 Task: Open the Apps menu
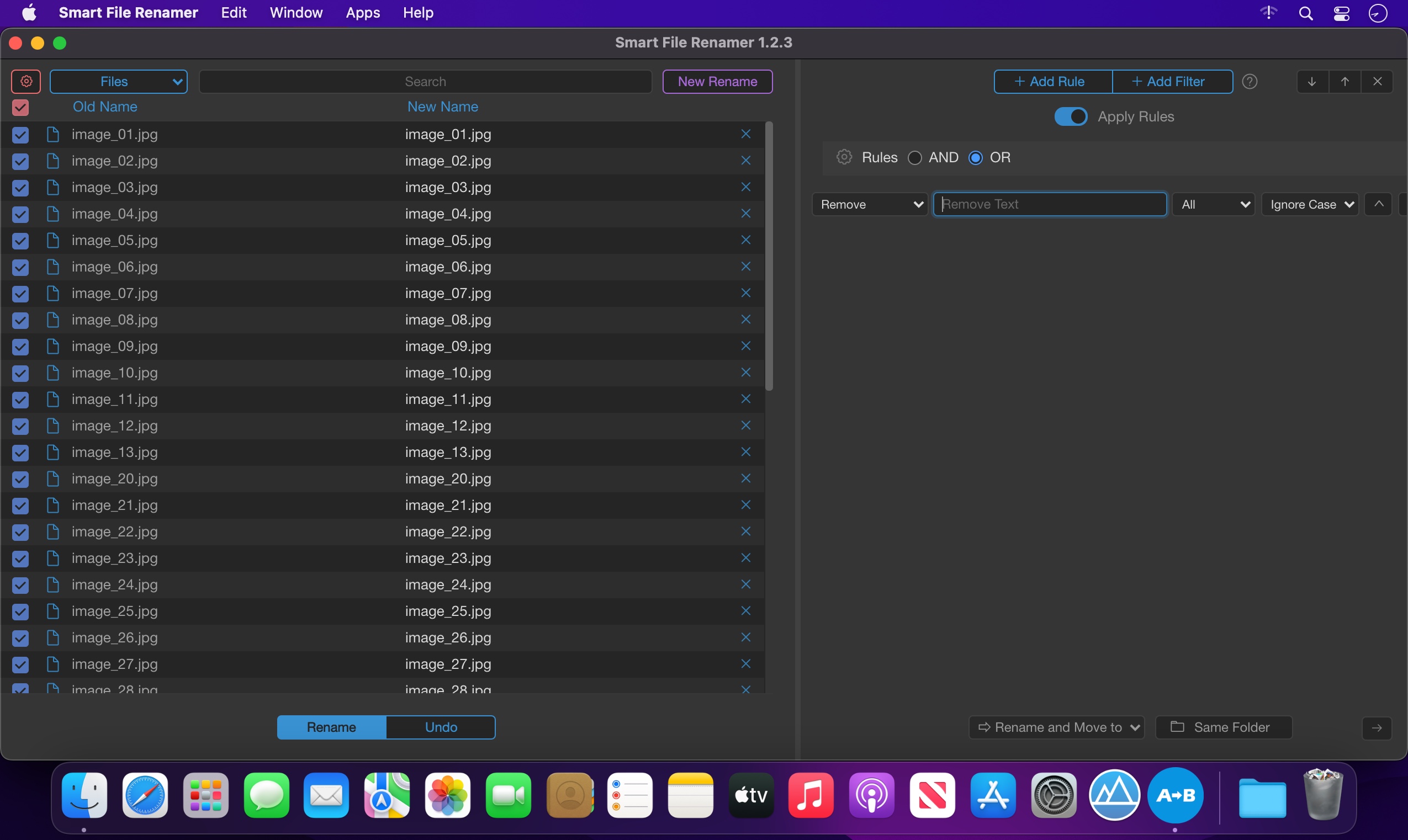(x=362, y=13)
